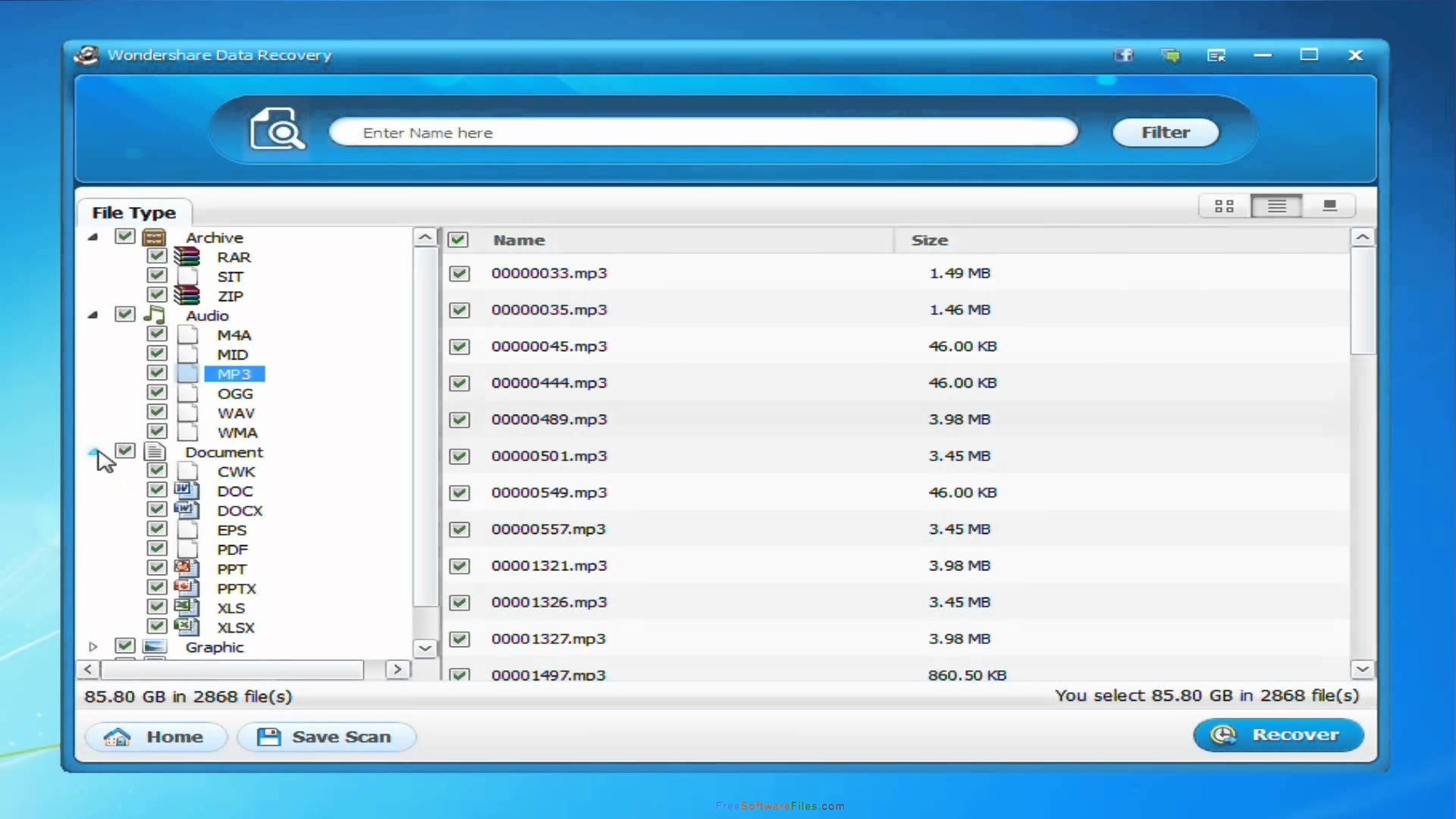The image size is (1456, 819).
Task: Click Save Scan to preserve current scan
Action: coord(326,736)
